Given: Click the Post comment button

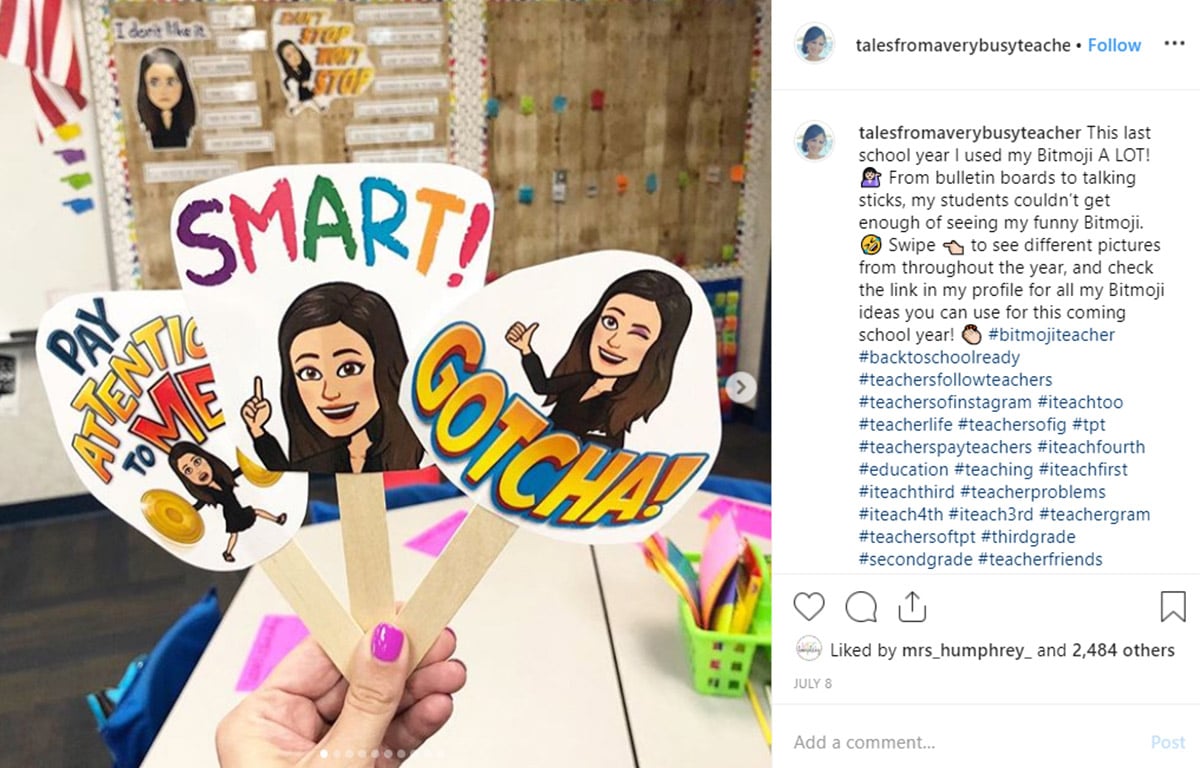Looking at the screenshot, I should coord(1168,742).
